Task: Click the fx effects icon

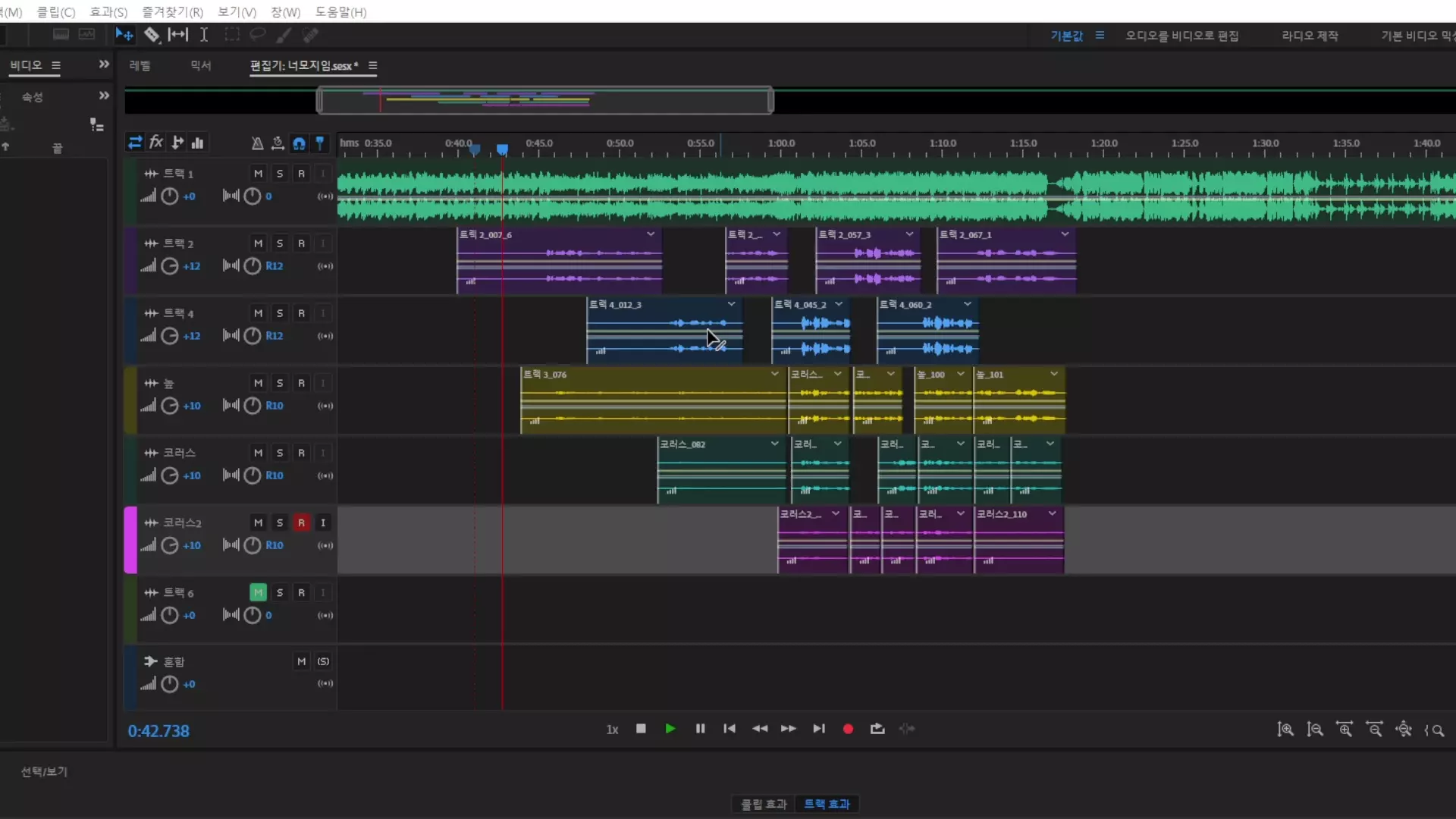Action: pyautogui.click(x=156, y=143)
